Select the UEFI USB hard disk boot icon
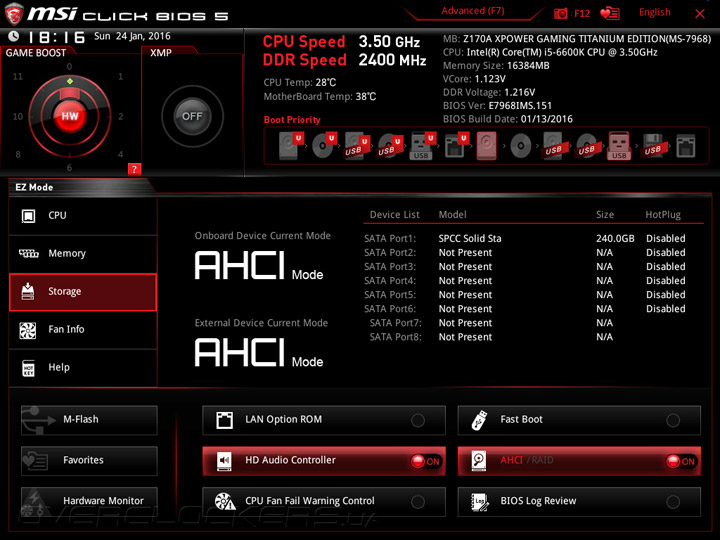The image size is (720, 540). 356,146
